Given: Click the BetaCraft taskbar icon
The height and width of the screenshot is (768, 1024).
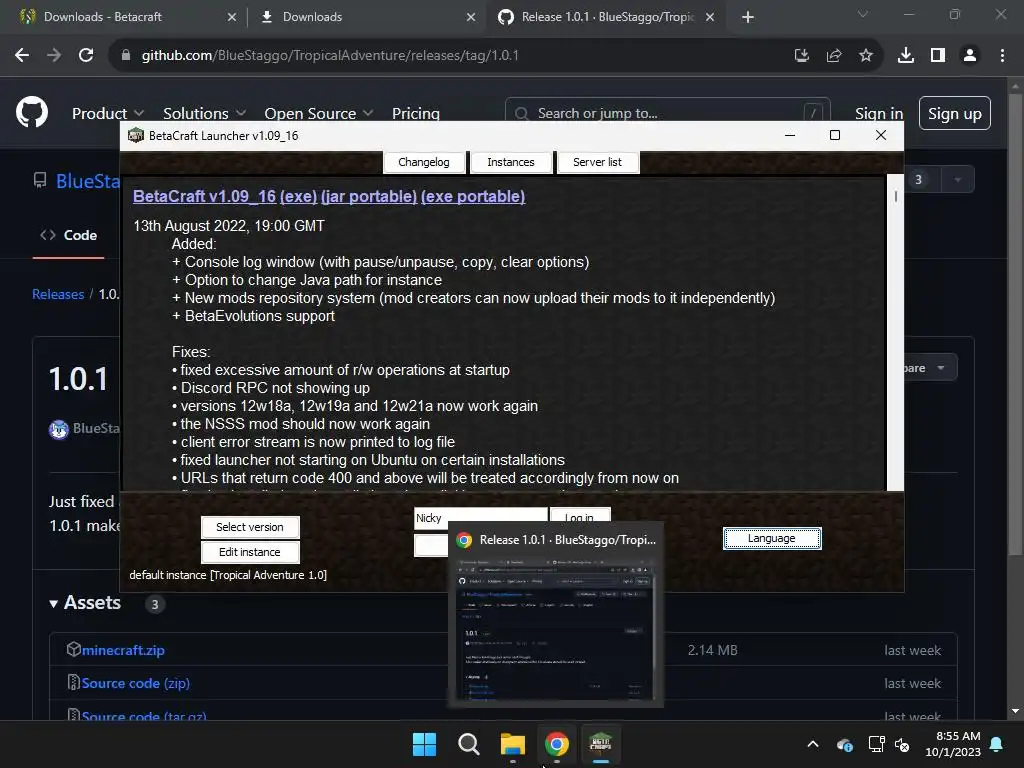Looking at the screenshot, I should point(601,744).
